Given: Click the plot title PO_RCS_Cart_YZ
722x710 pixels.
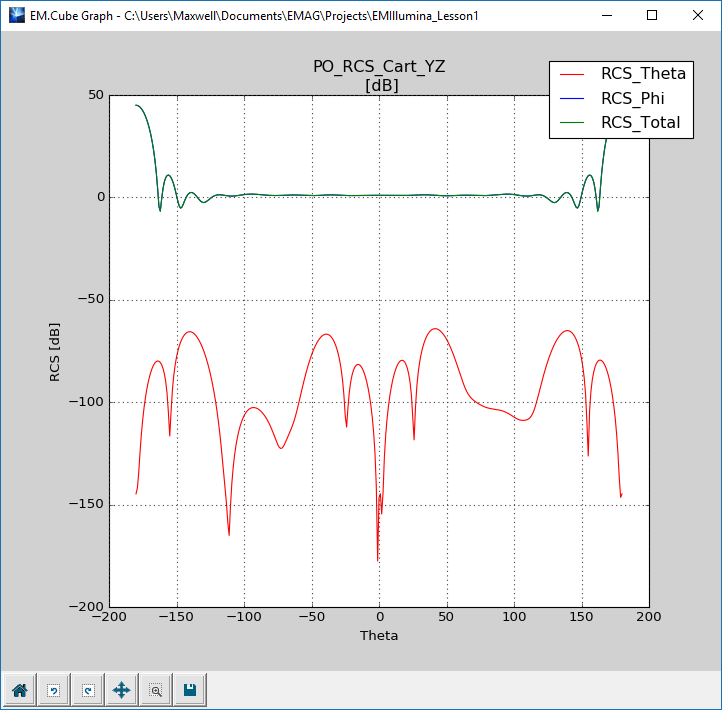Looking at the screenshot, I should click(x=379, y=67).
